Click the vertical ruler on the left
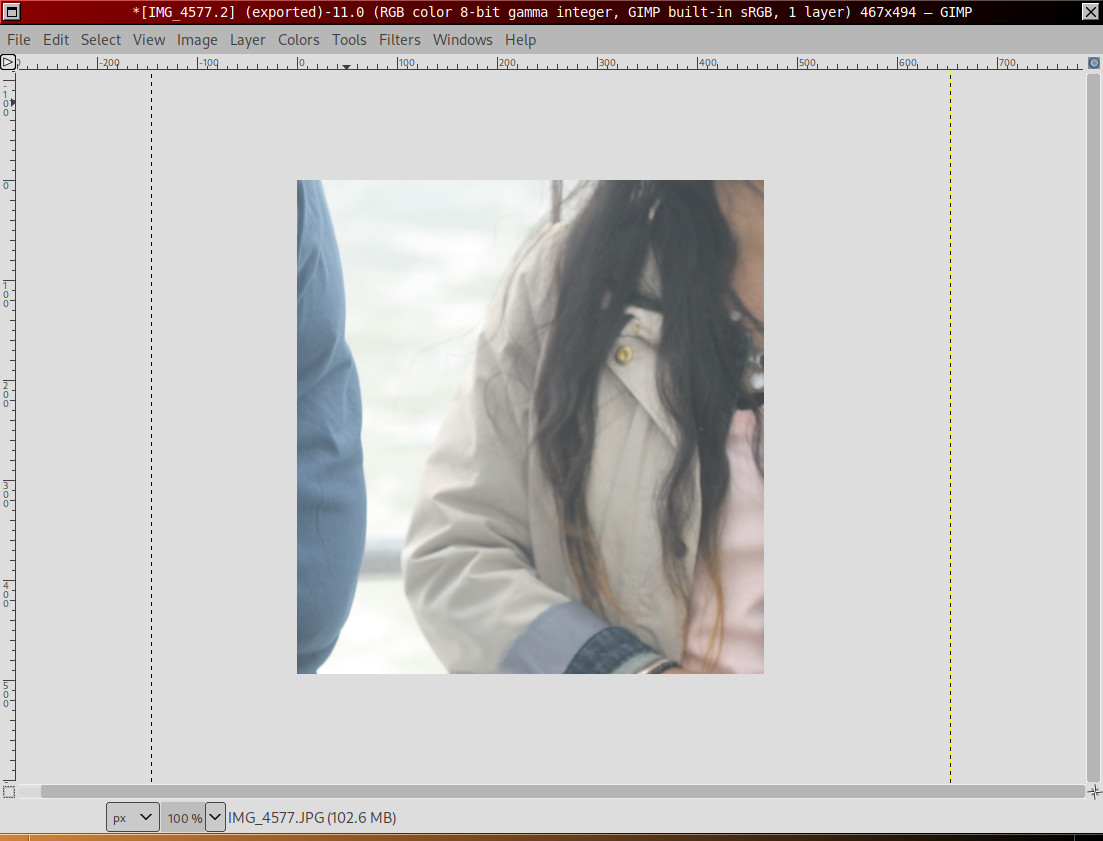 click(x=8, y=426)
